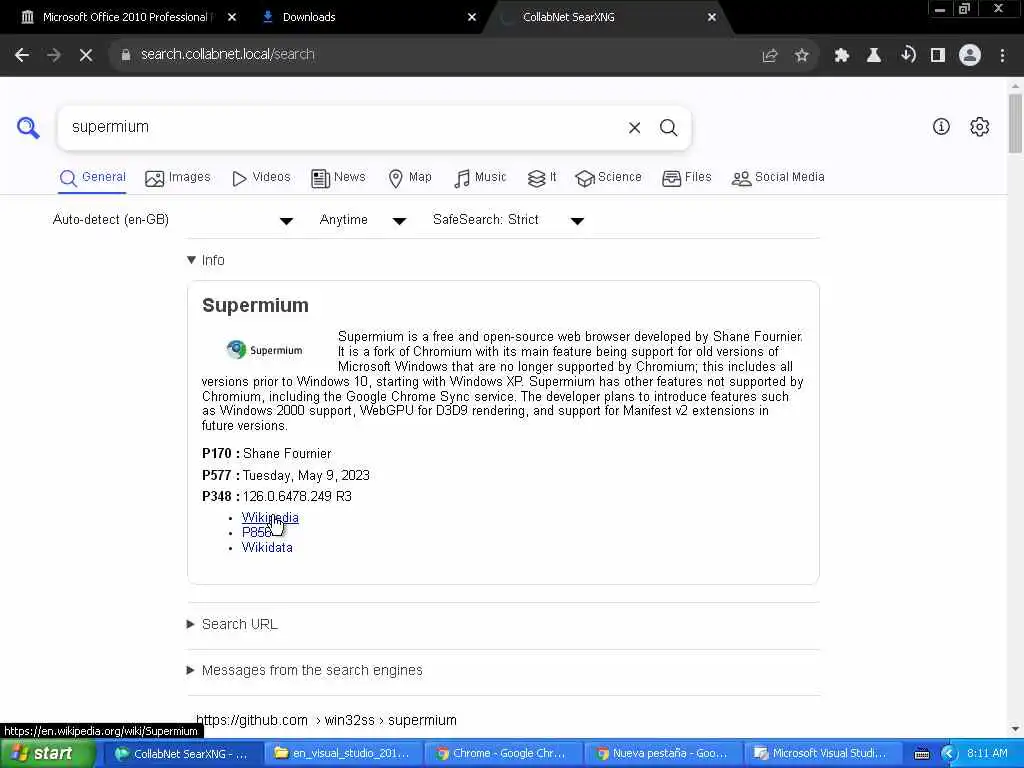The image size is (1024, 768).
Task: Switch to the General category tab
Action: click(x=92, y=178)
